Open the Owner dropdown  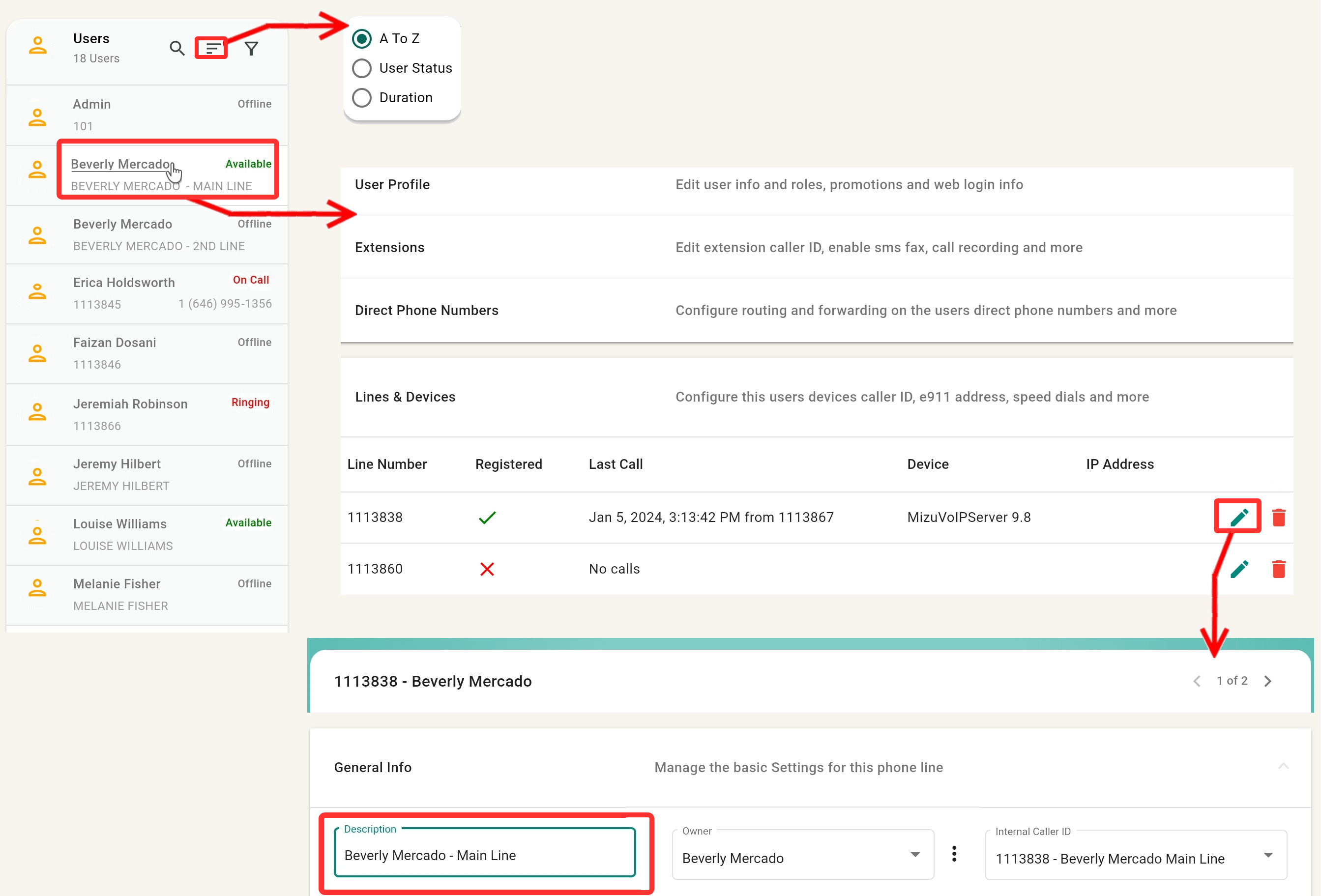coord(802,855)
